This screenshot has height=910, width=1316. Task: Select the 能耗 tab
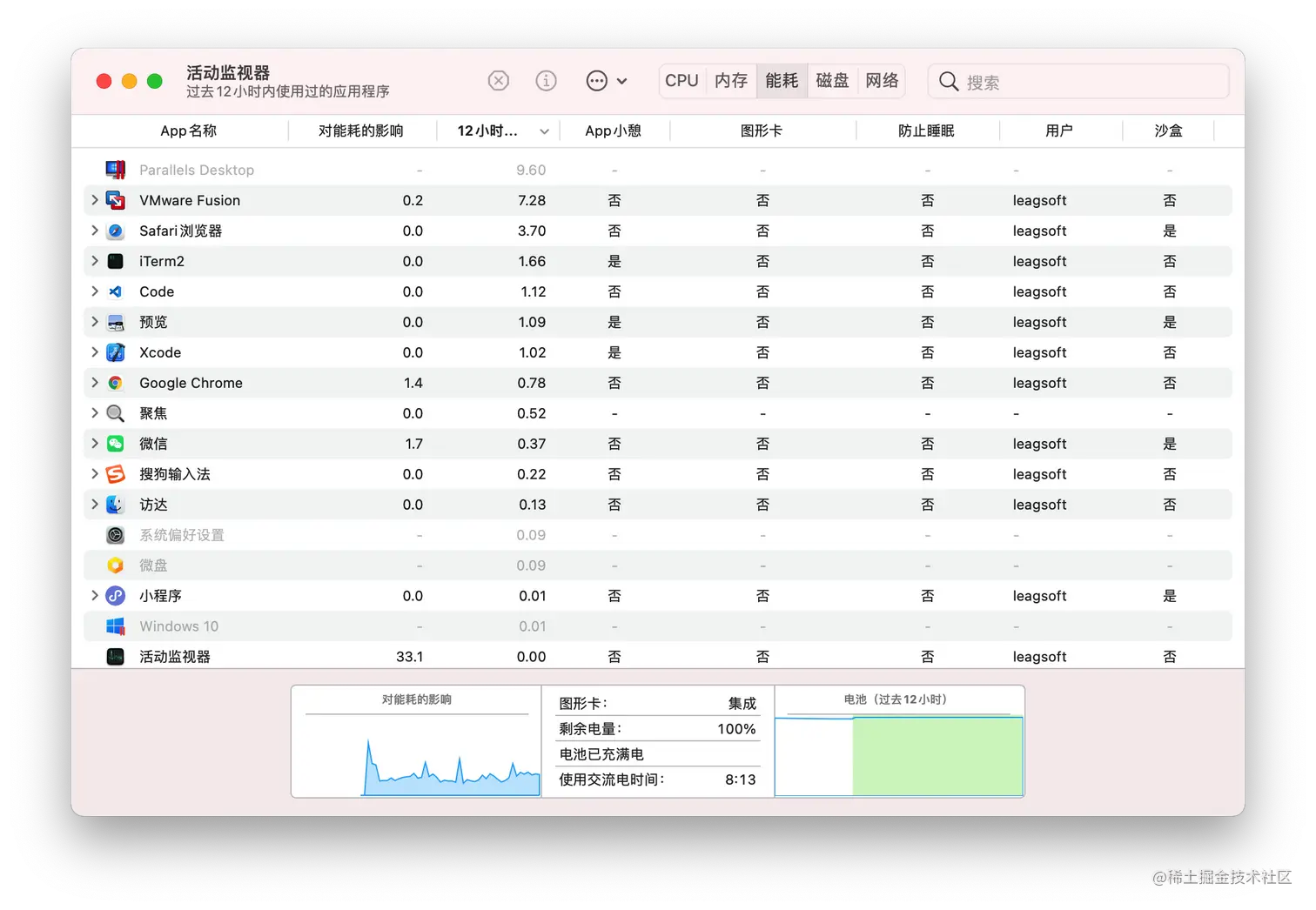pos(782,81)
